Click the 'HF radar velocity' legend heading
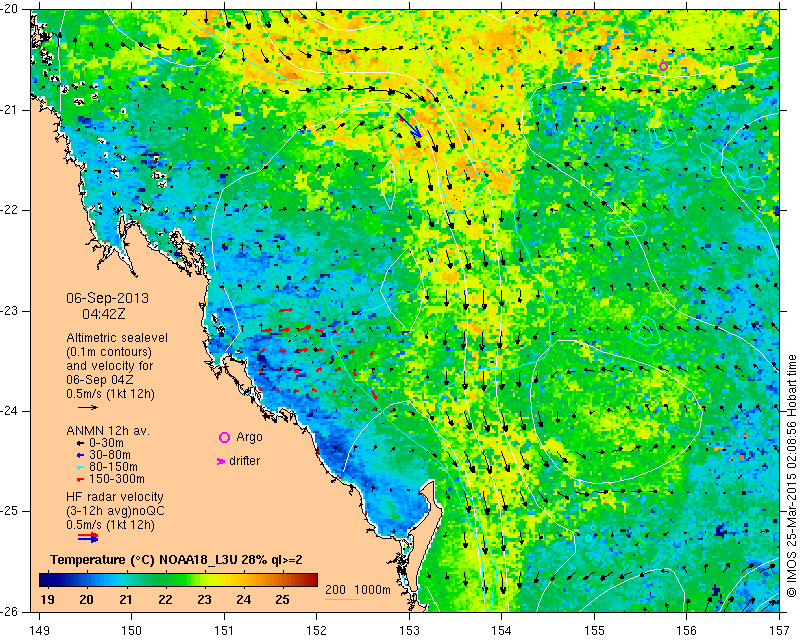 coord(115,497)
